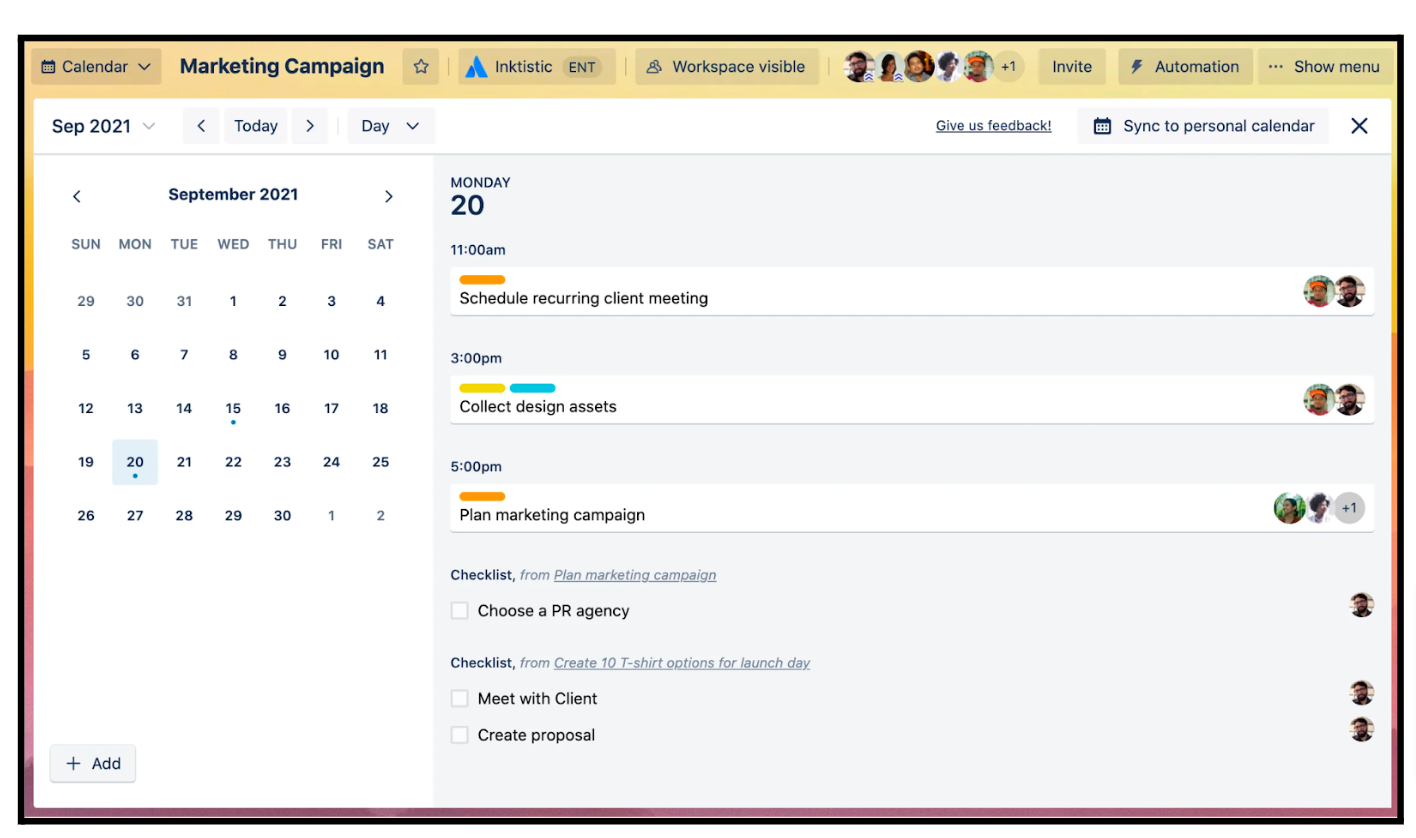
Task: Open Workspace visible permissions
Action: pyautogui.click(x=727, y=66)
